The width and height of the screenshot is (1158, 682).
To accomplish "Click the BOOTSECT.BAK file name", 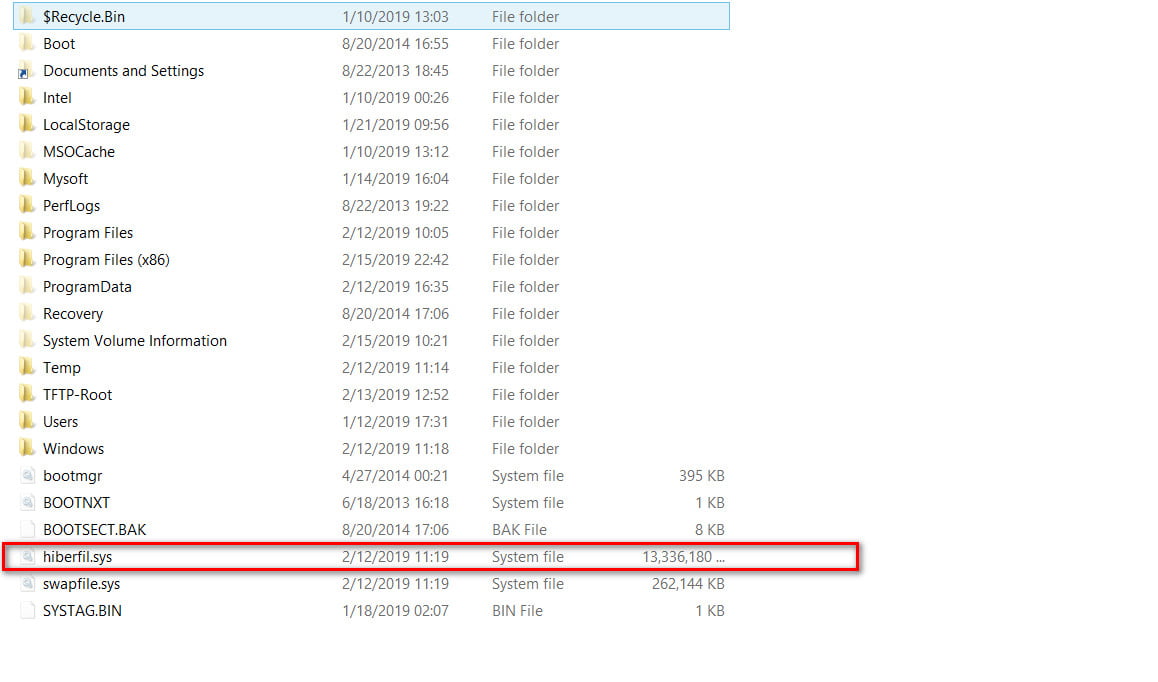I will tap(94, 530).
